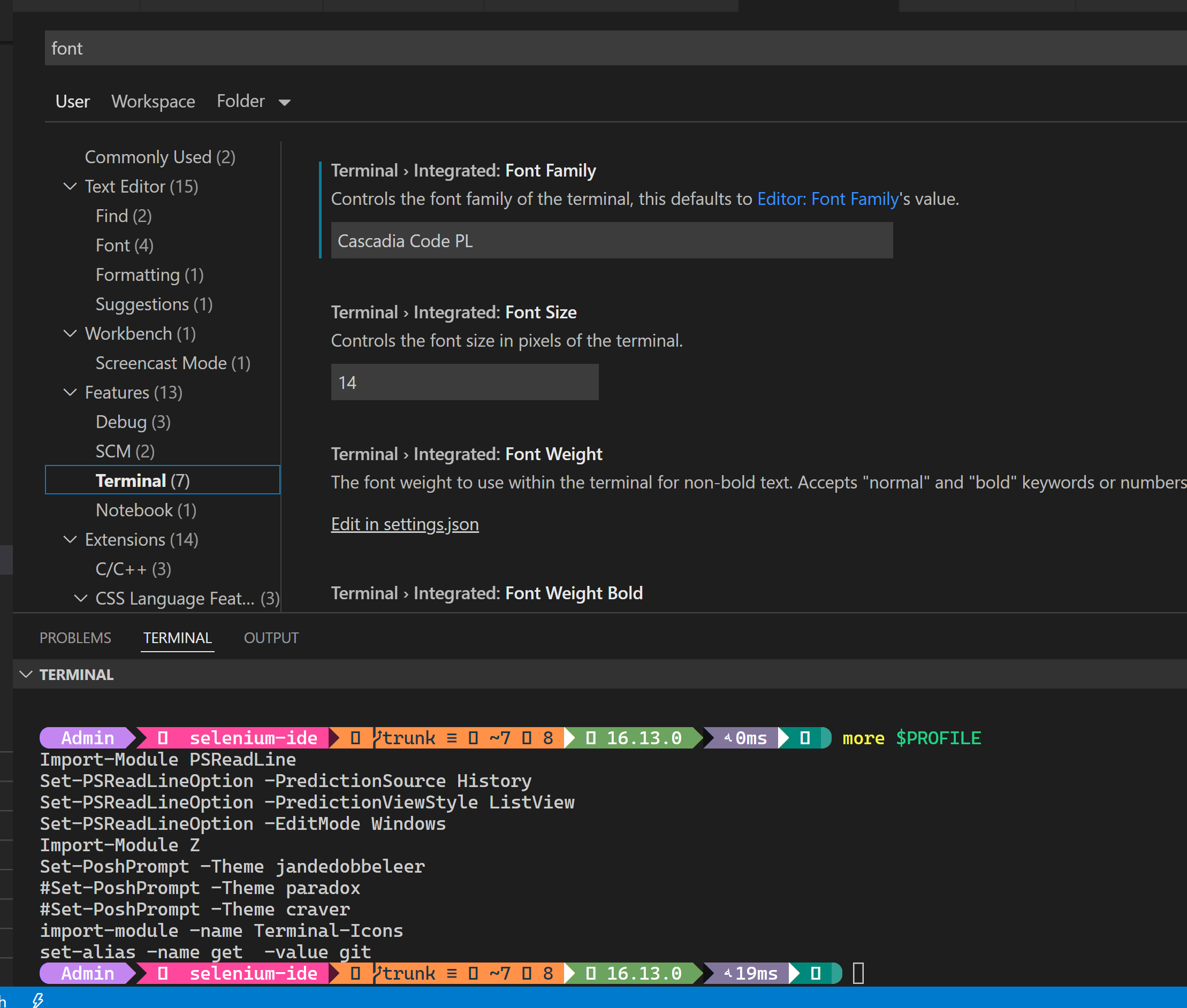The height and width of the screenshot is (1008, 1187).
Task: Open Edit in settings.json
Action: point(405,524)
